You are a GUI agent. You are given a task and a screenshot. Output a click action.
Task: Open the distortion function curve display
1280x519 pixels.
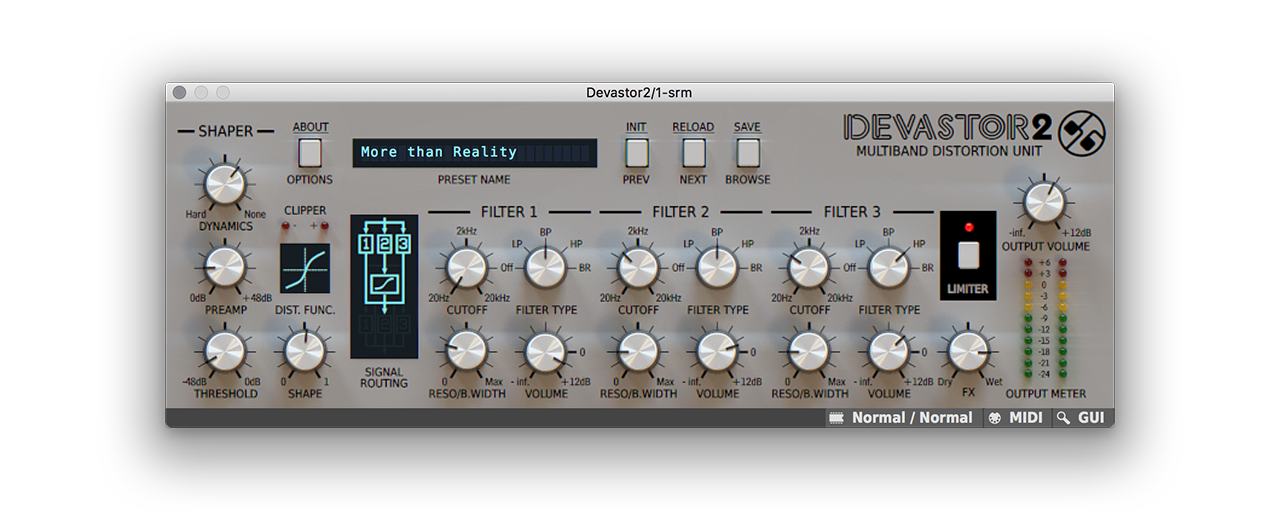click(305, 269)
